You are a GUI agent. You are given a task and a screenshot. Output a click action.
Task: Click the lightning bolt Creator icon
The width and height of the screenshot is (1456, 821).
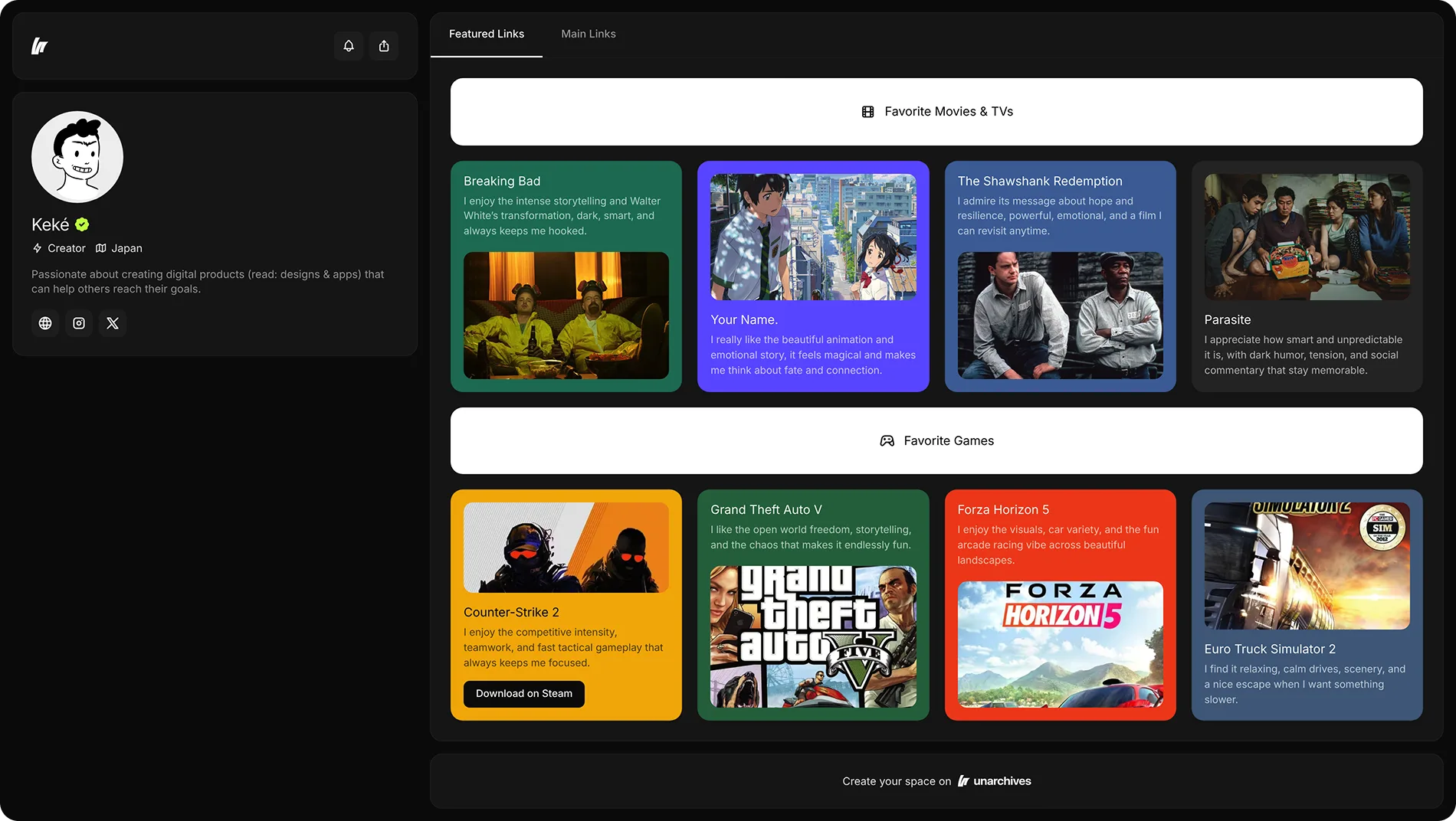click(x=37, y=248)
